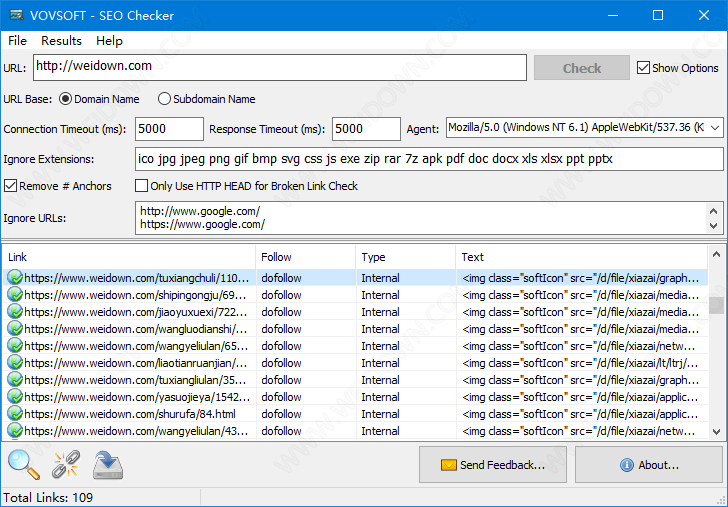This screenshot has height=507, width=728.
Task: Click the Check button
Action: click(582, 68)
